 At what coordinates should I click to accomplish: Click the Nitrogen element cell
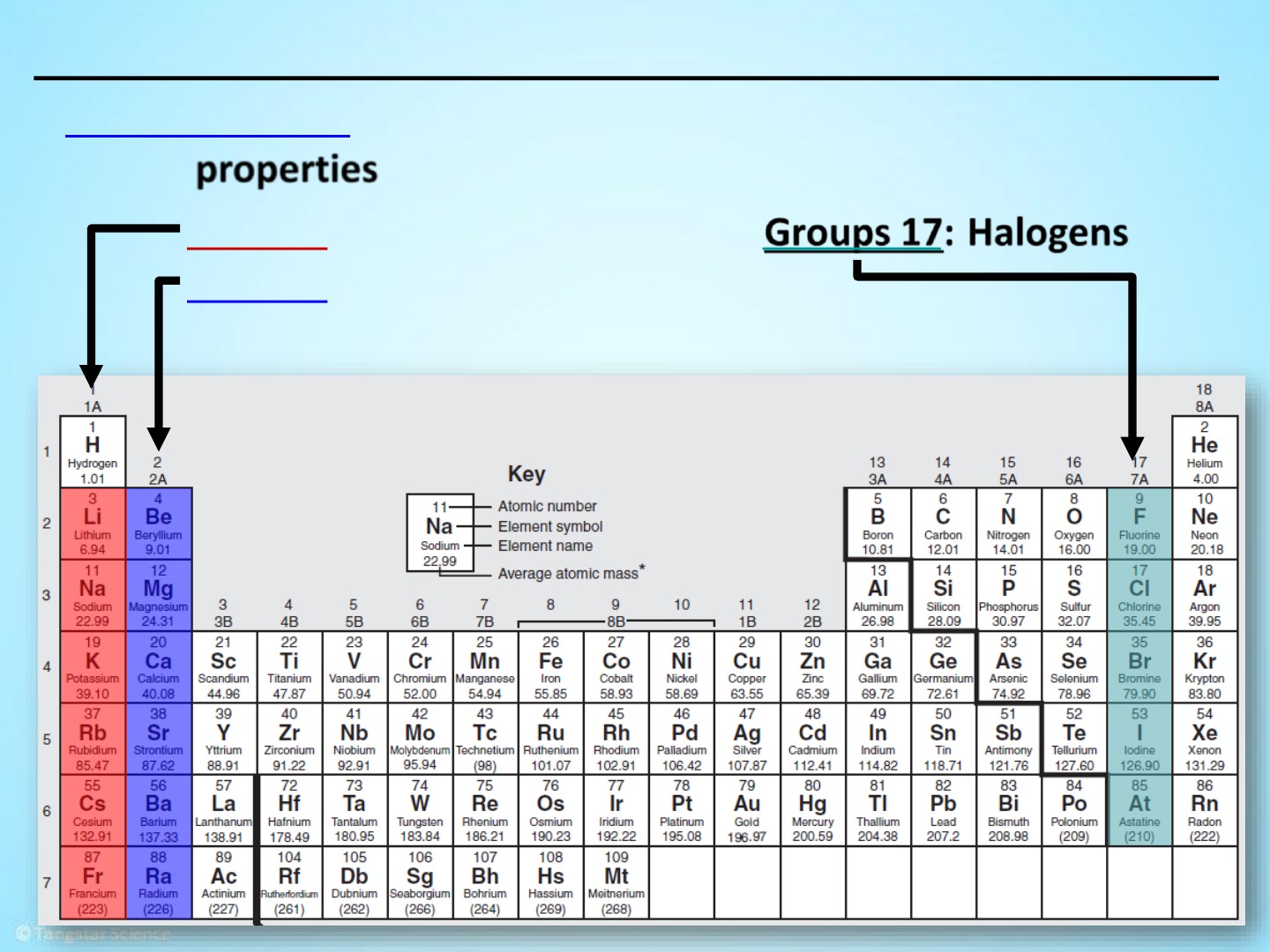1009,524
